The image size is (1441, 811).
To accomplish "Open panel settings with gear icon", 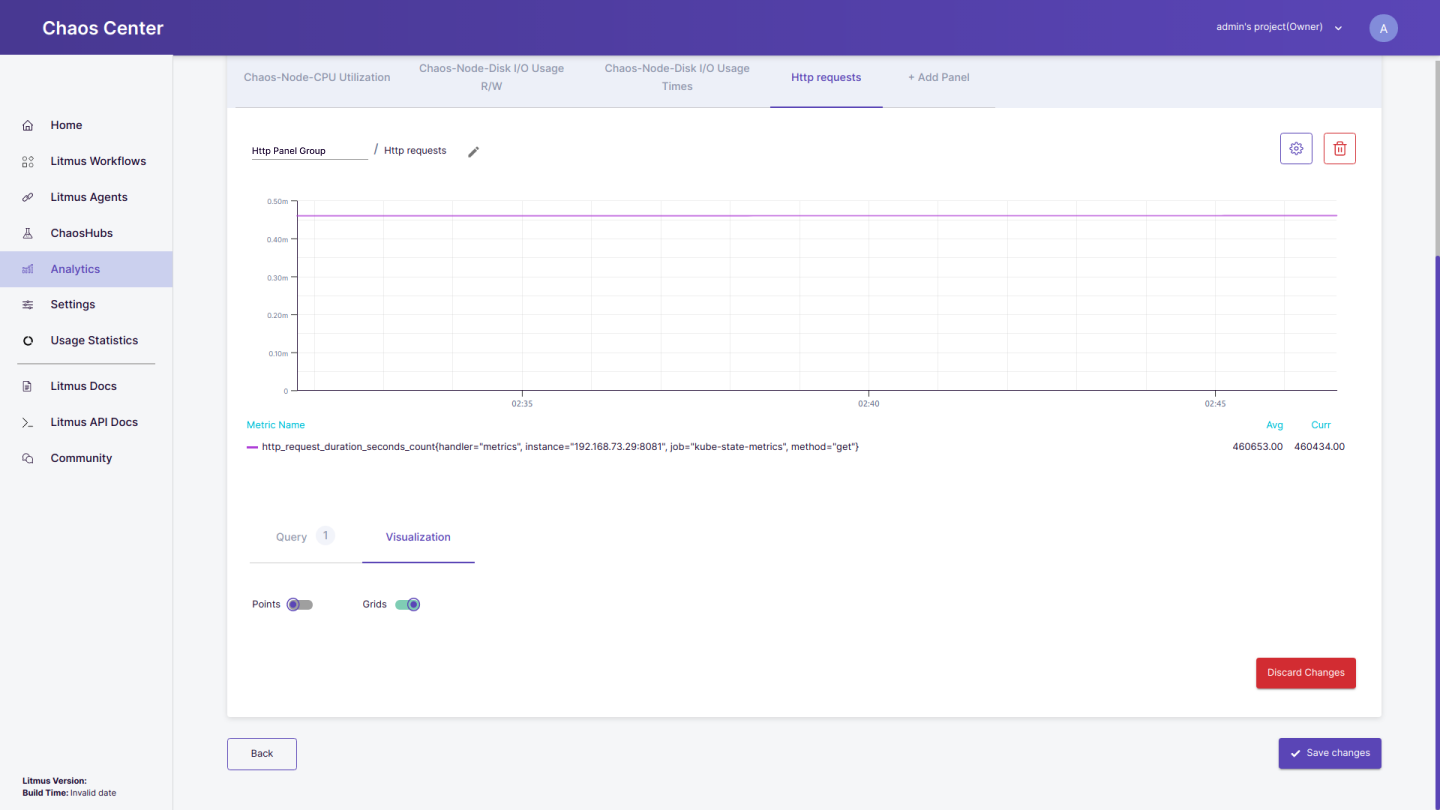I will pyautogui.click(x=1296, y=149).
